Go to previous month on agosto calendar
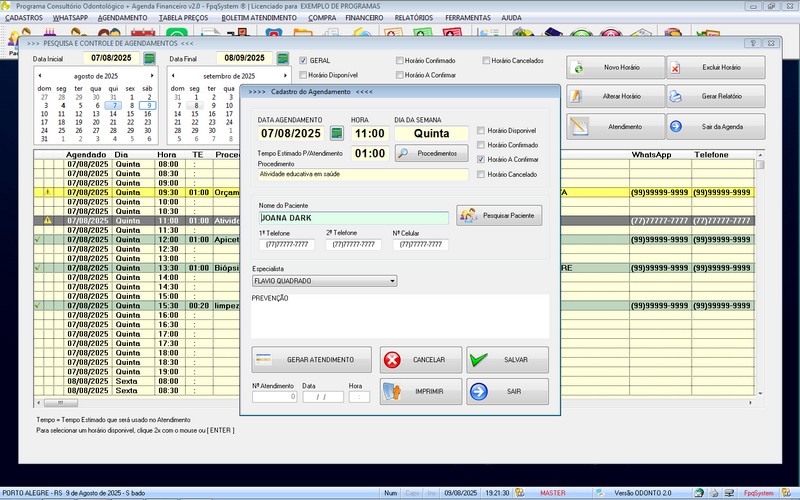Viewport: 800px width, 500px height. [x=39, y=76]
